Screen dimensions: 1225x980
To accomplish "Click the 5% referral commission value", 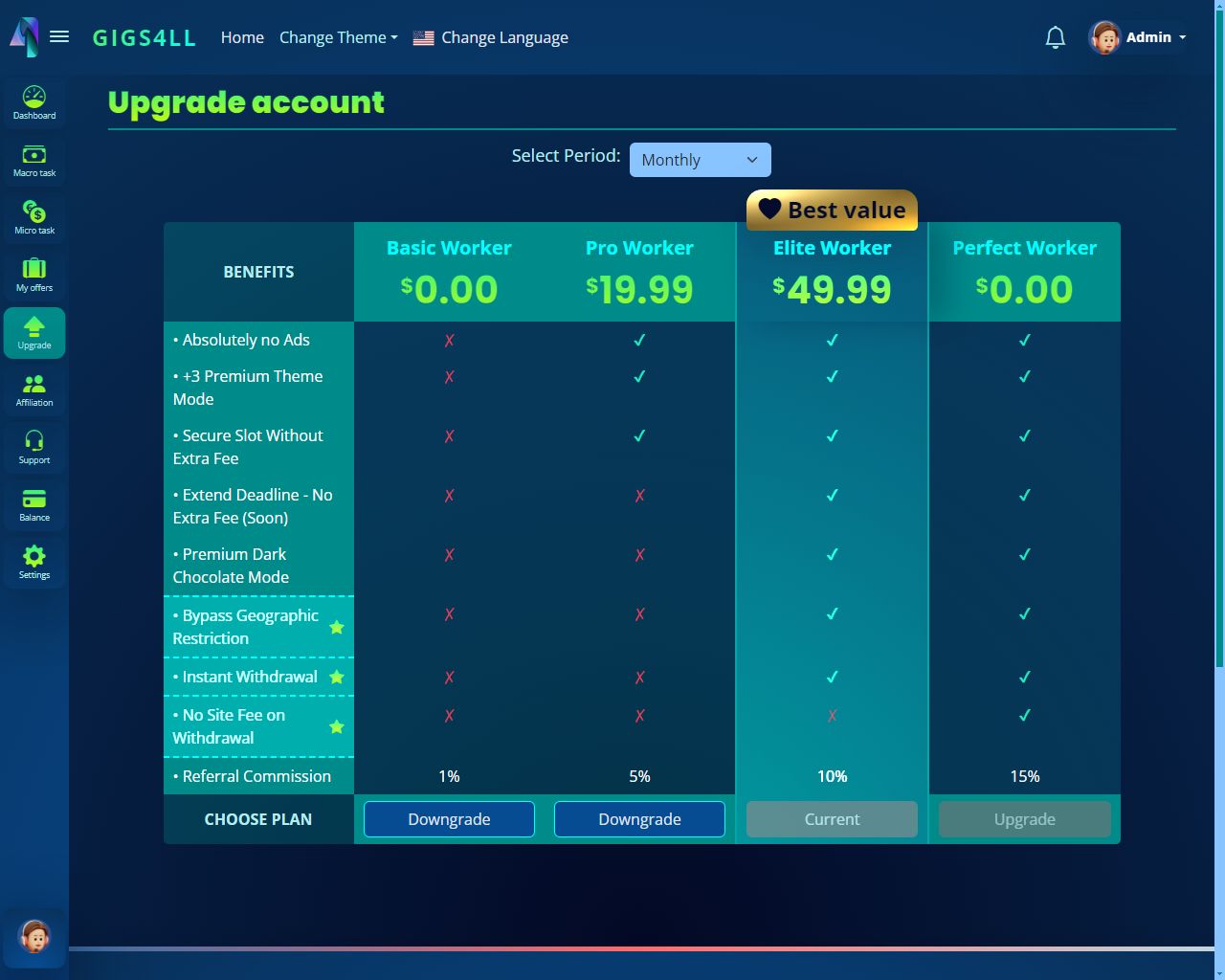I will click(639, 776).
